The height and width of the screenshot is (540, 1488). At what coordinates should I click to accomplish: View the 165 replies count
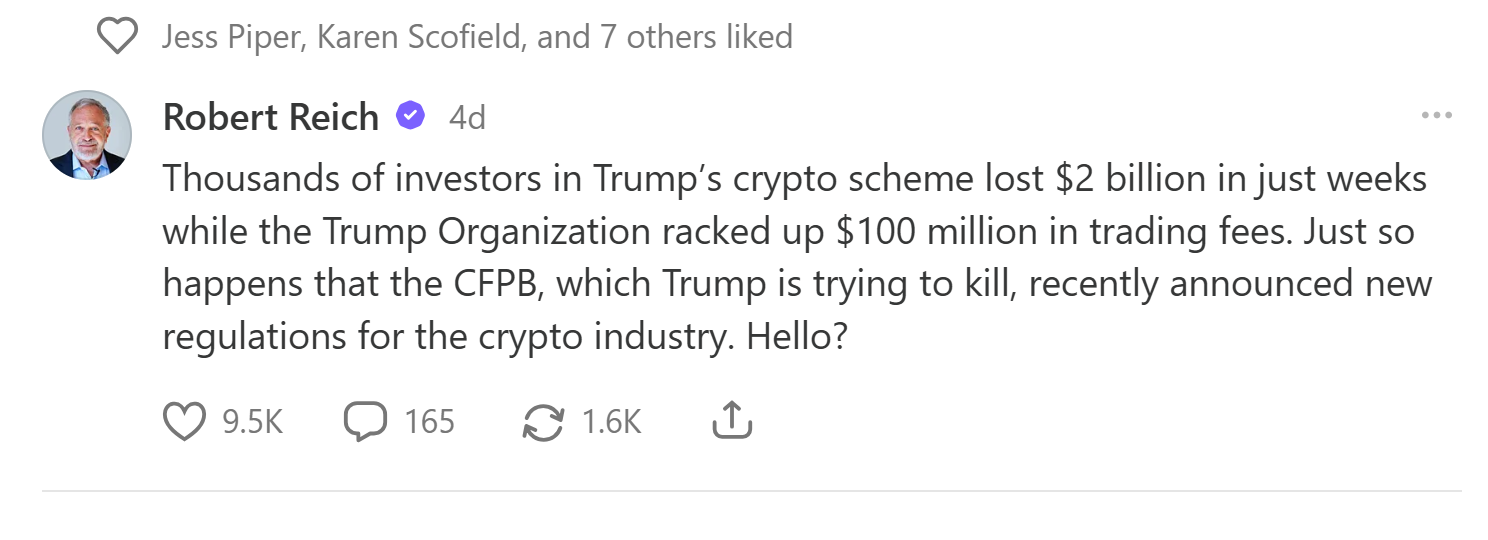point(430,422)
